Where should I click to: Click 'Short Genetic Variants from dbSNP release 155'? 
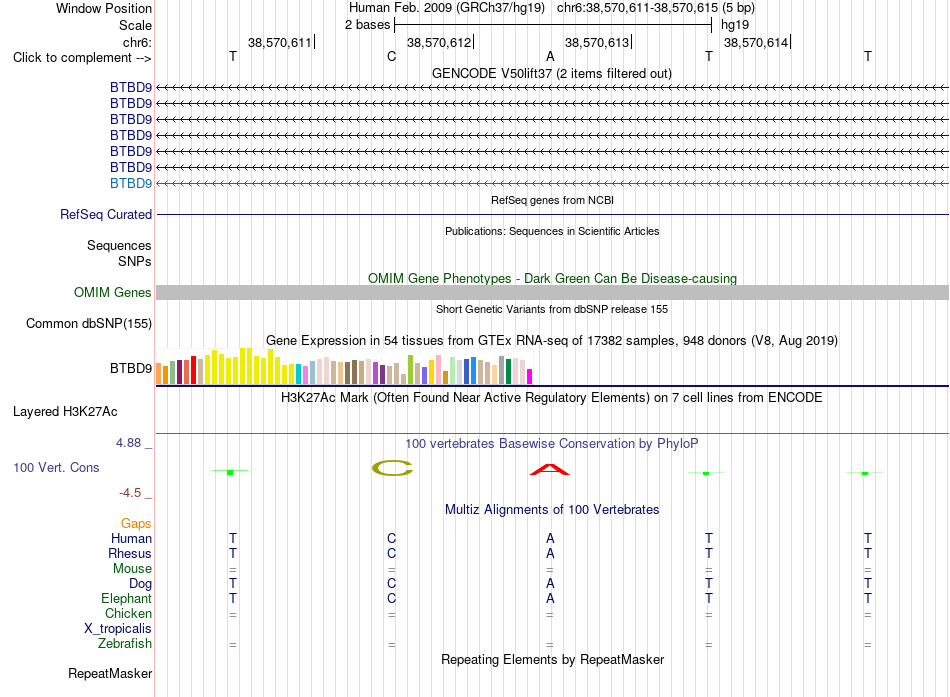(552, 309)
